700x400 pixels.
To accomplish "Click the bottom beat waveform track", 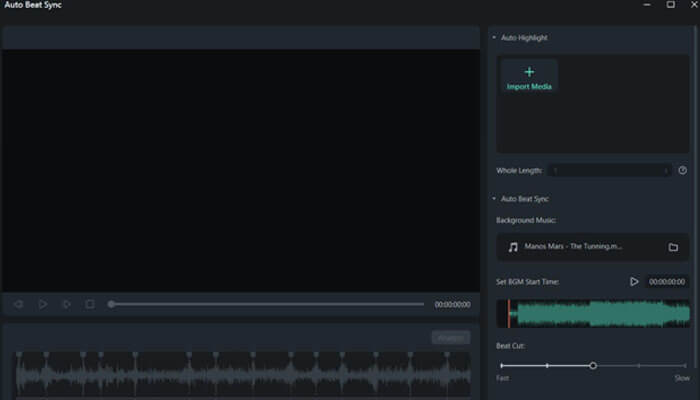I will pos(243,374).
